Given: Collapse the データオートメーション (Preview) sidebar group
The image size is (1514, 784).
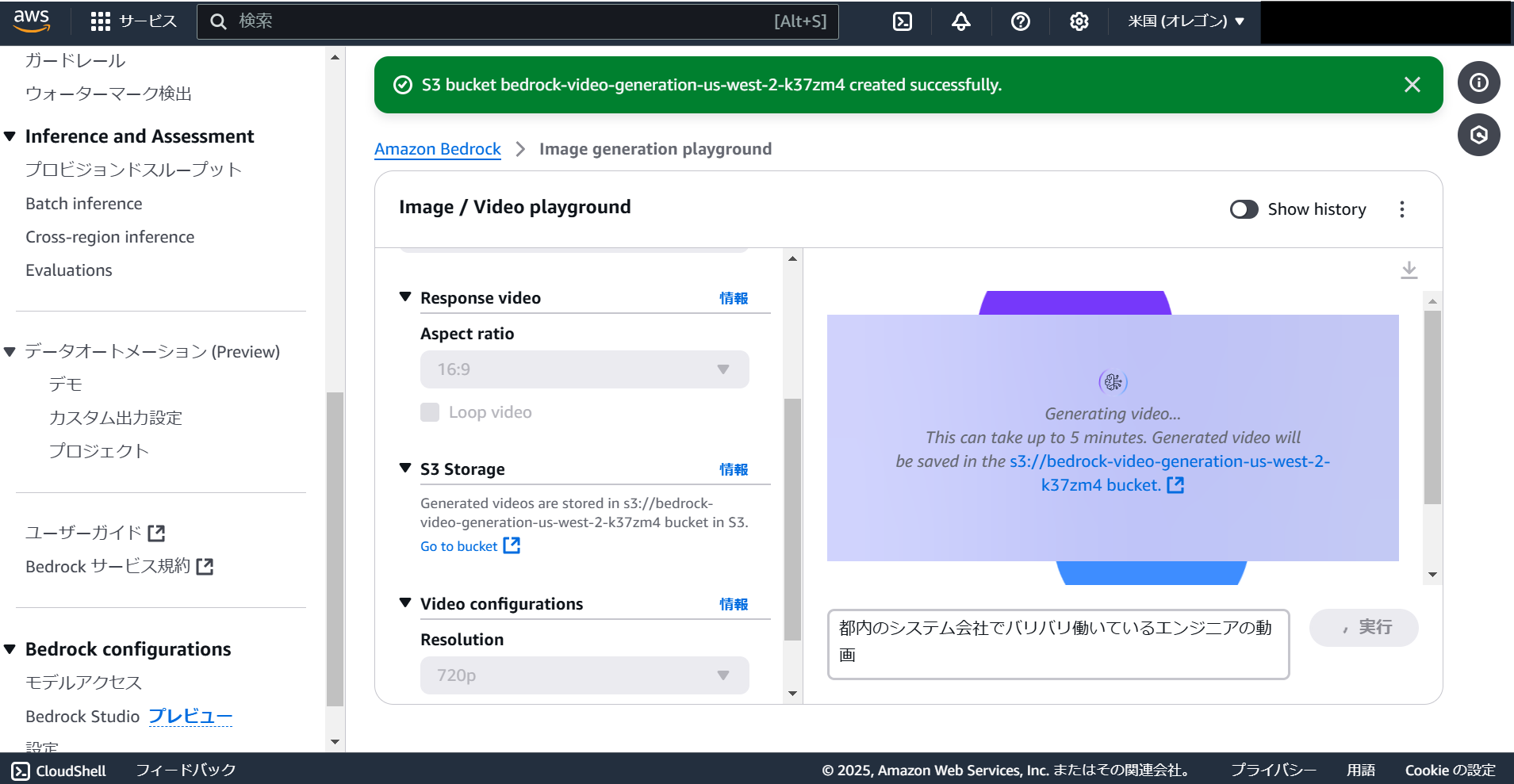Looking at the screenshot, I should (10, 352).
